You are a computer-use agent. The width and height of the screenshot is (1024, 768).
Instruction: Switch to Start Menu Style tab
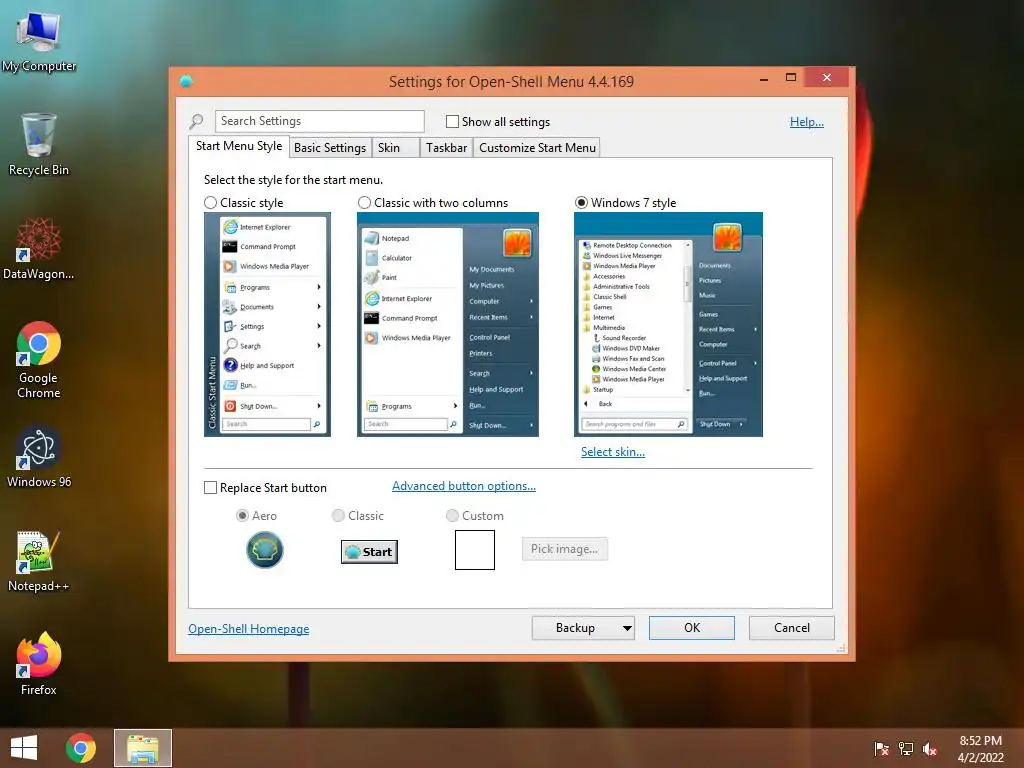(x=239, y=146)
